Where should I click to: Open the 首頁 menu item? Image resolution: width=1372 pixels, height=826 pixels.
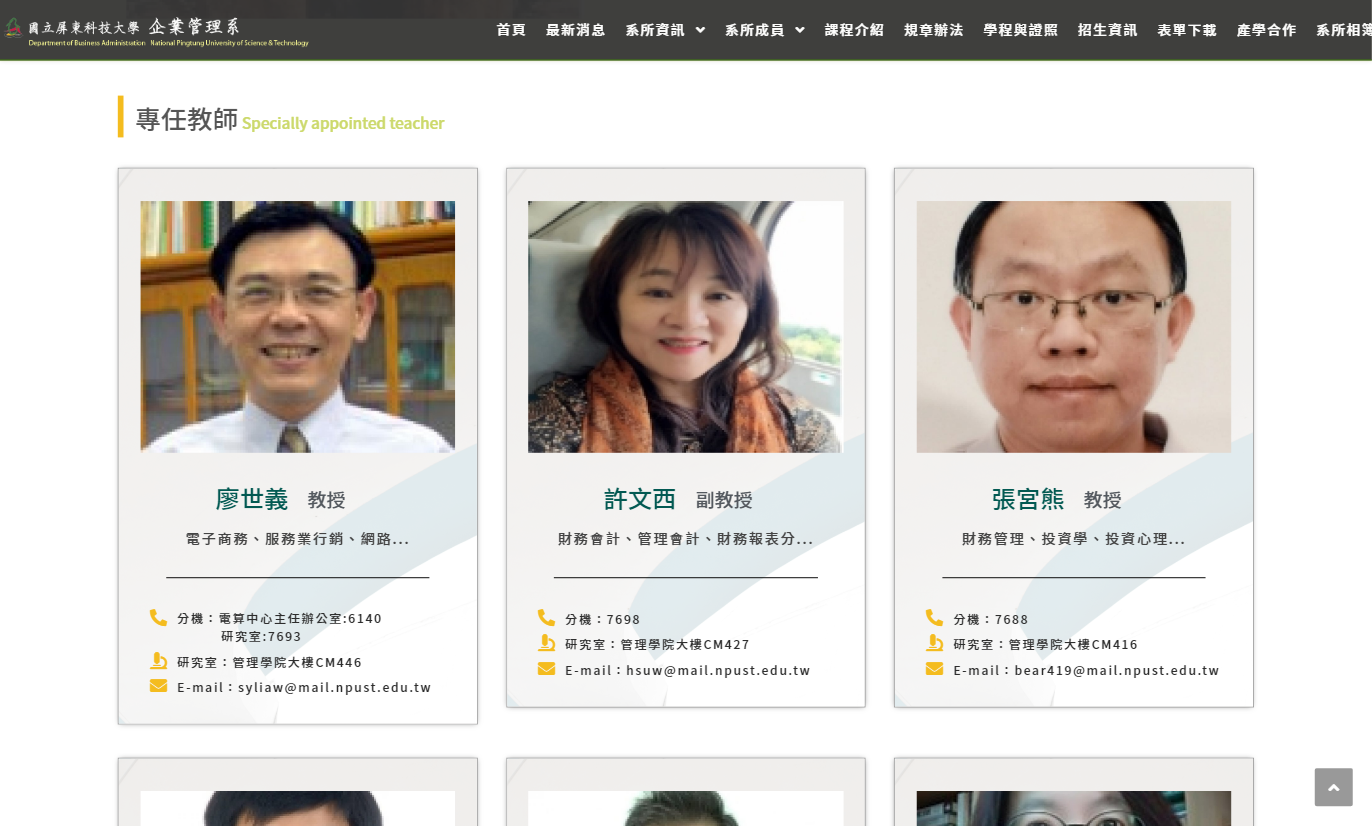(x=511, y=30)
